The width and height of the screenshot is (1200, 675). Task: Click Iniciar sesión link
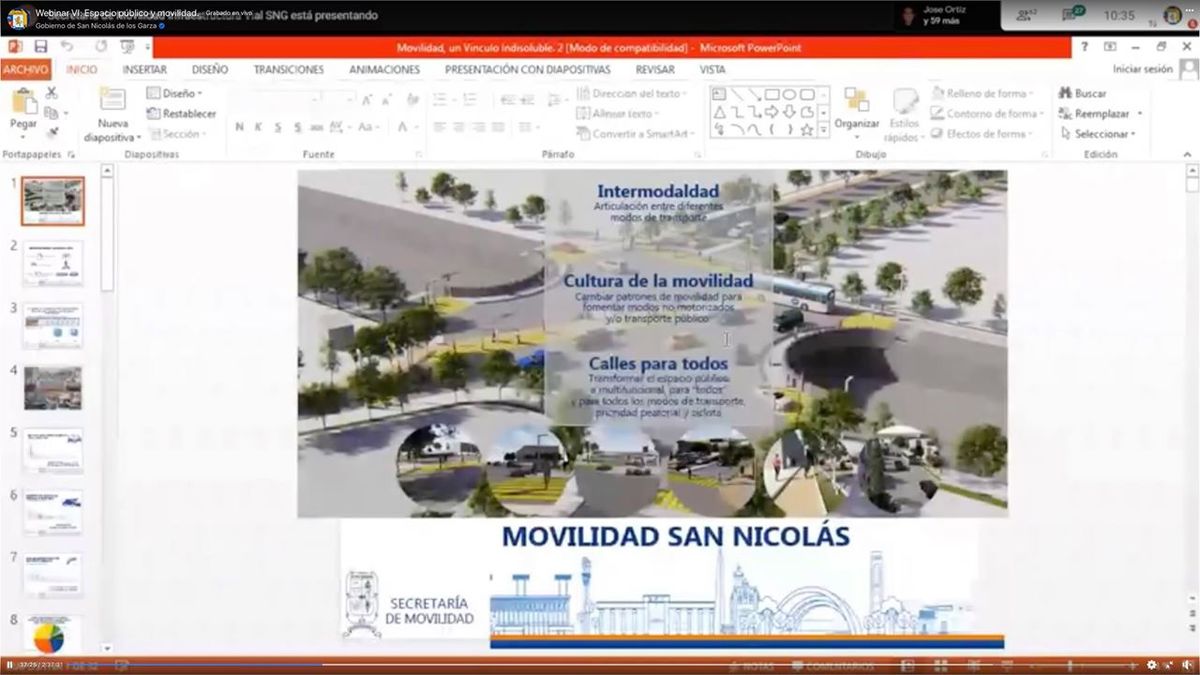(x=1142, y=69)
